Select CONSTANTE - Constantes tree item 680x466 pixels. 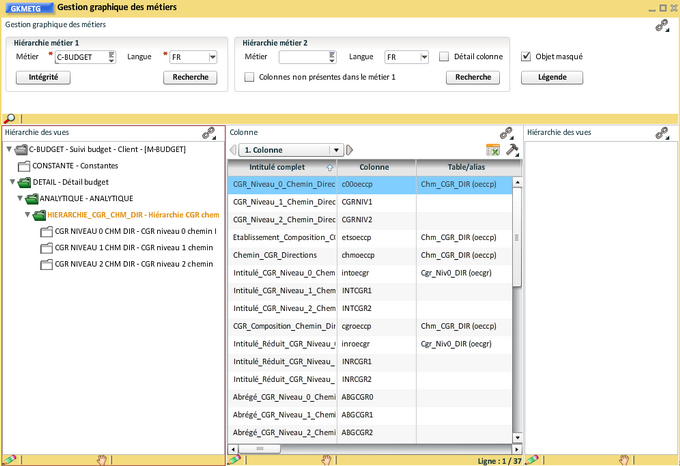pyautogui.click(x=75, y=166)
